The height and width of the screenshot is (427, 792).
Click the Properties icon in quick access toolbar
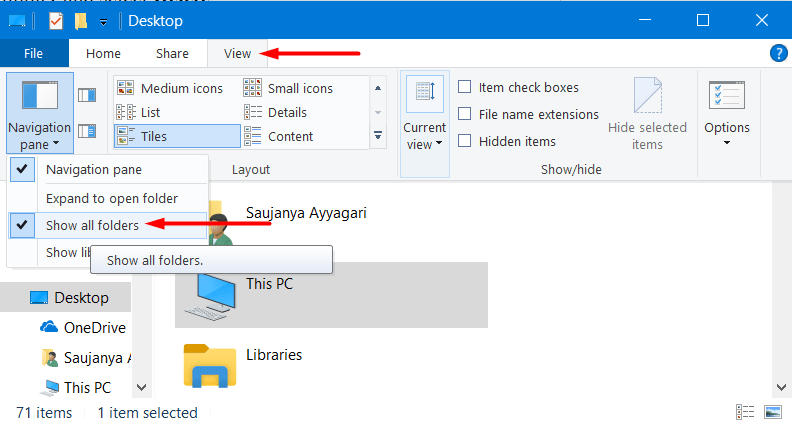click(x=56, y=20)
